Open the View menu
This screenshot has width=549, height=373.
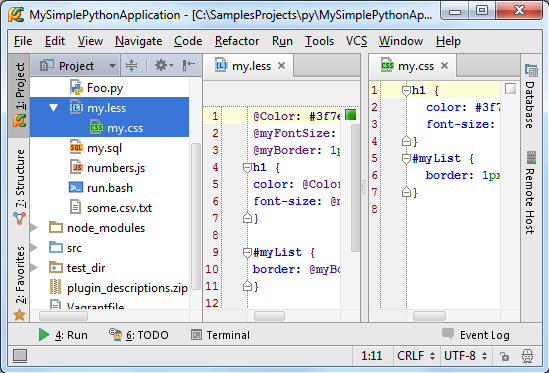(x=90, y=41)
